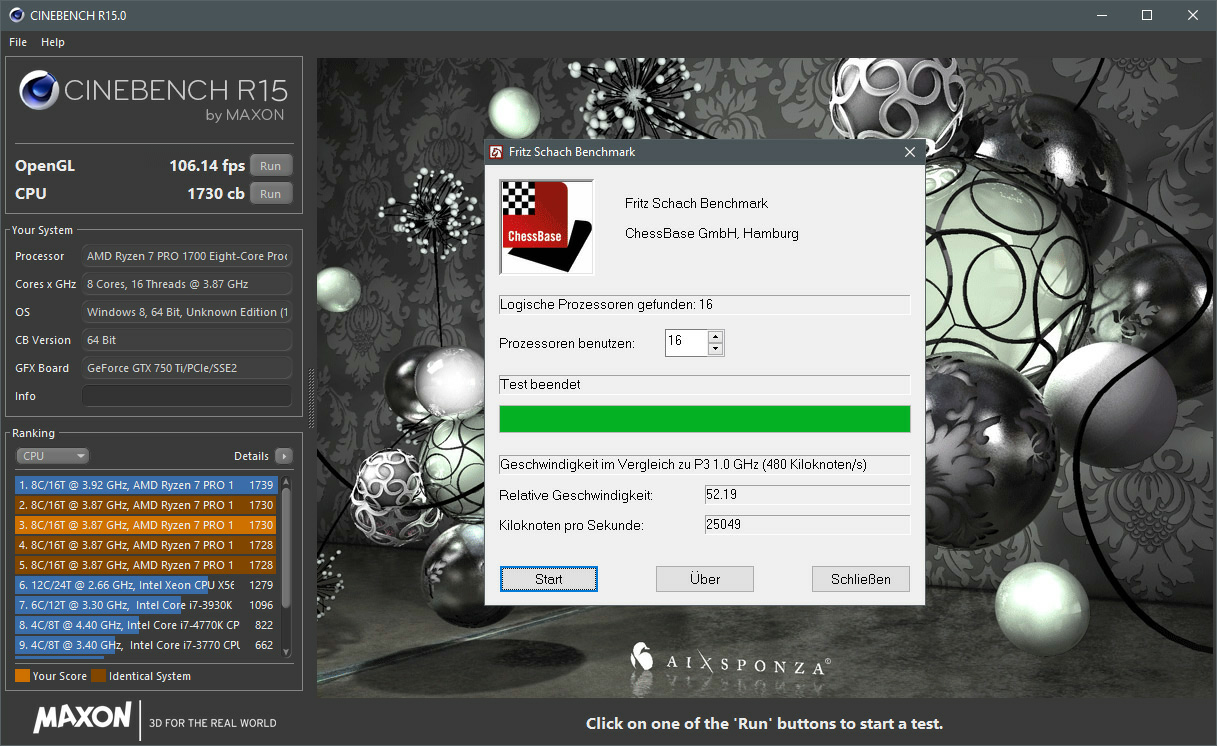Select ranking entry 1 at 3.92 GHz
The height and width of the screenshot is (746, 1217).
pyautogui.click(x=146, y=485)
